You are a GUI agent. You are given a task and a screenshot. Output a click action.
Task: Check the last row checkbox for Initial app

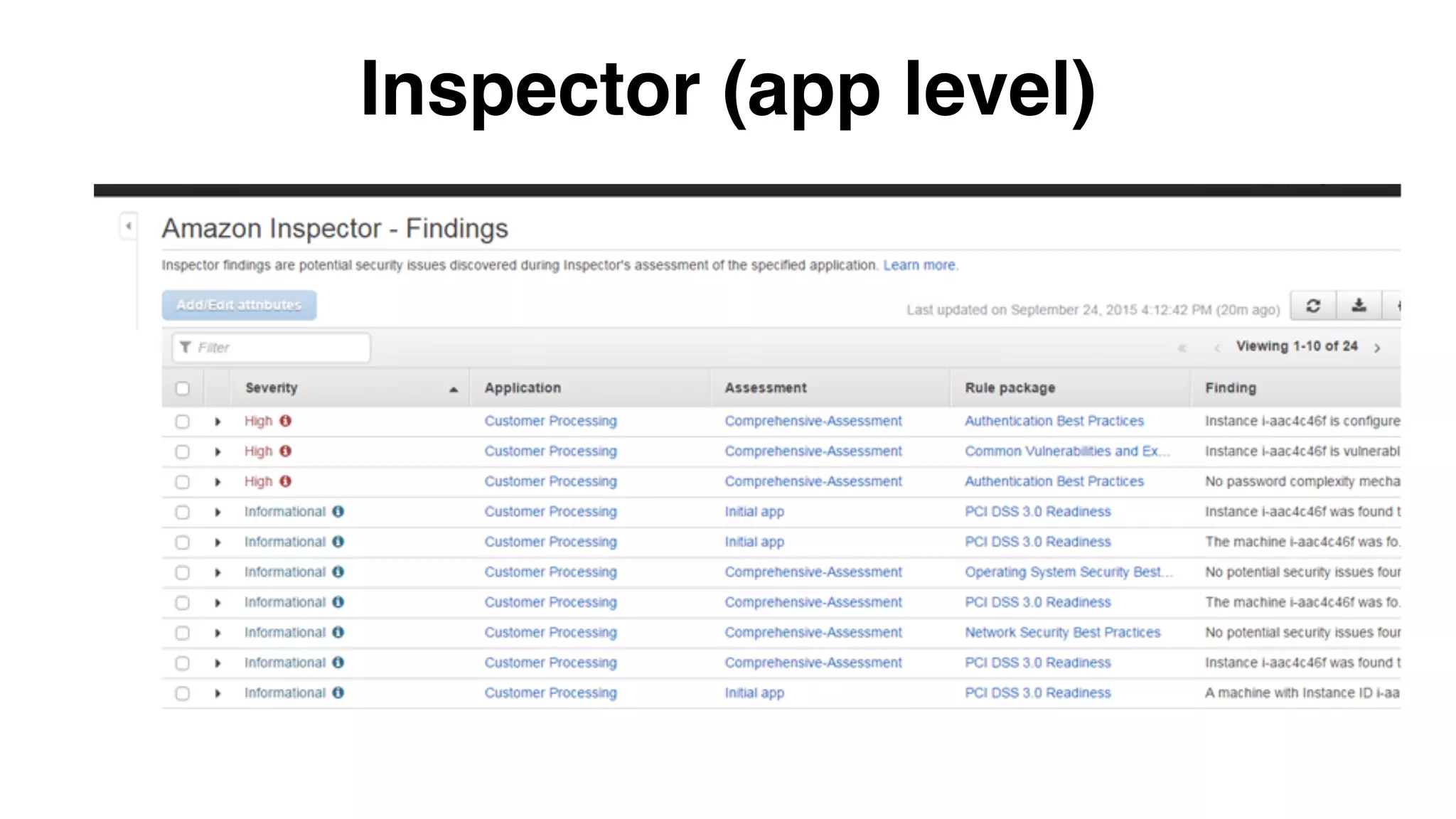tap(183, 693)
